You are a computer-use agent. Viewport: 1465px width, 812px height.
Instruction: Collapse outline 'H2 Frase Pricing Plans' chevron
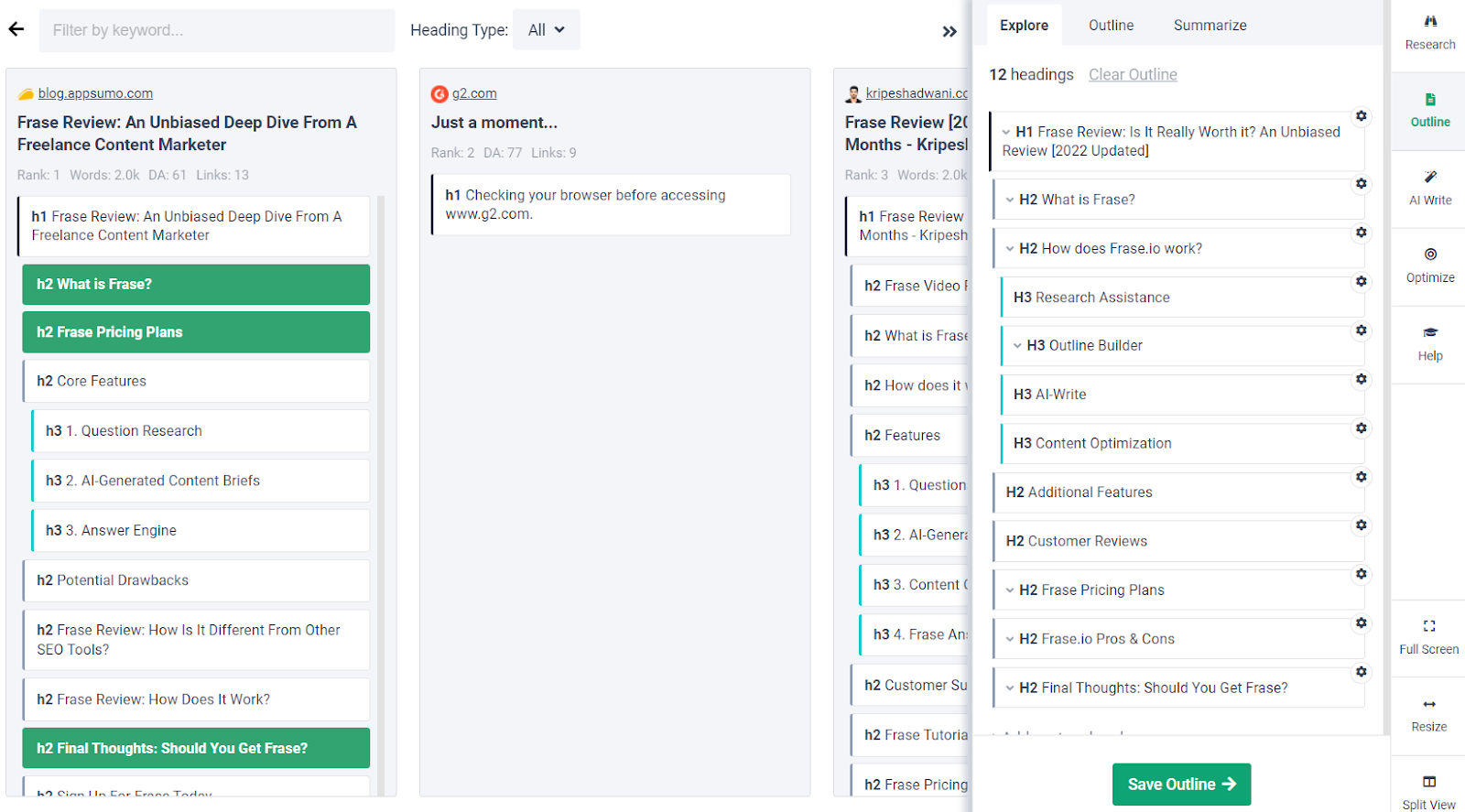[x=1010, y=590]
